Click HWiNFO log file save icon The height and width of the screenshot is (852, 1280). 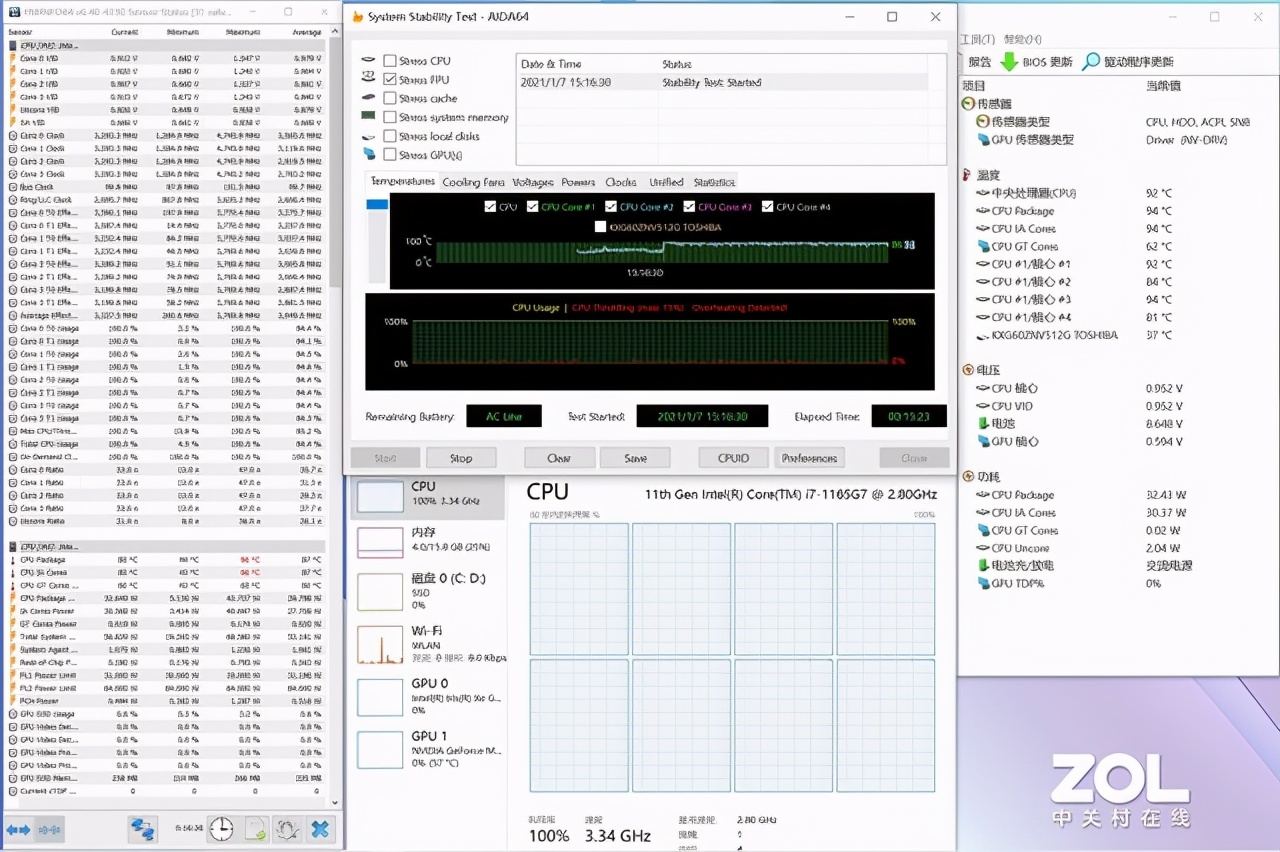pos(256,829)
